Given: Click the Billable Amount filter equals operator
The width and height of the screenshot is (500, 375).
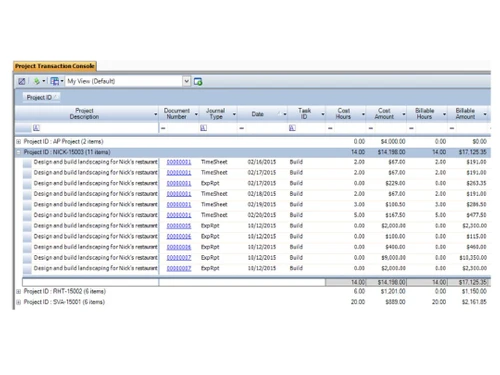Looking at the screenshot, I should pyautogui.click(x=452, y=128).
